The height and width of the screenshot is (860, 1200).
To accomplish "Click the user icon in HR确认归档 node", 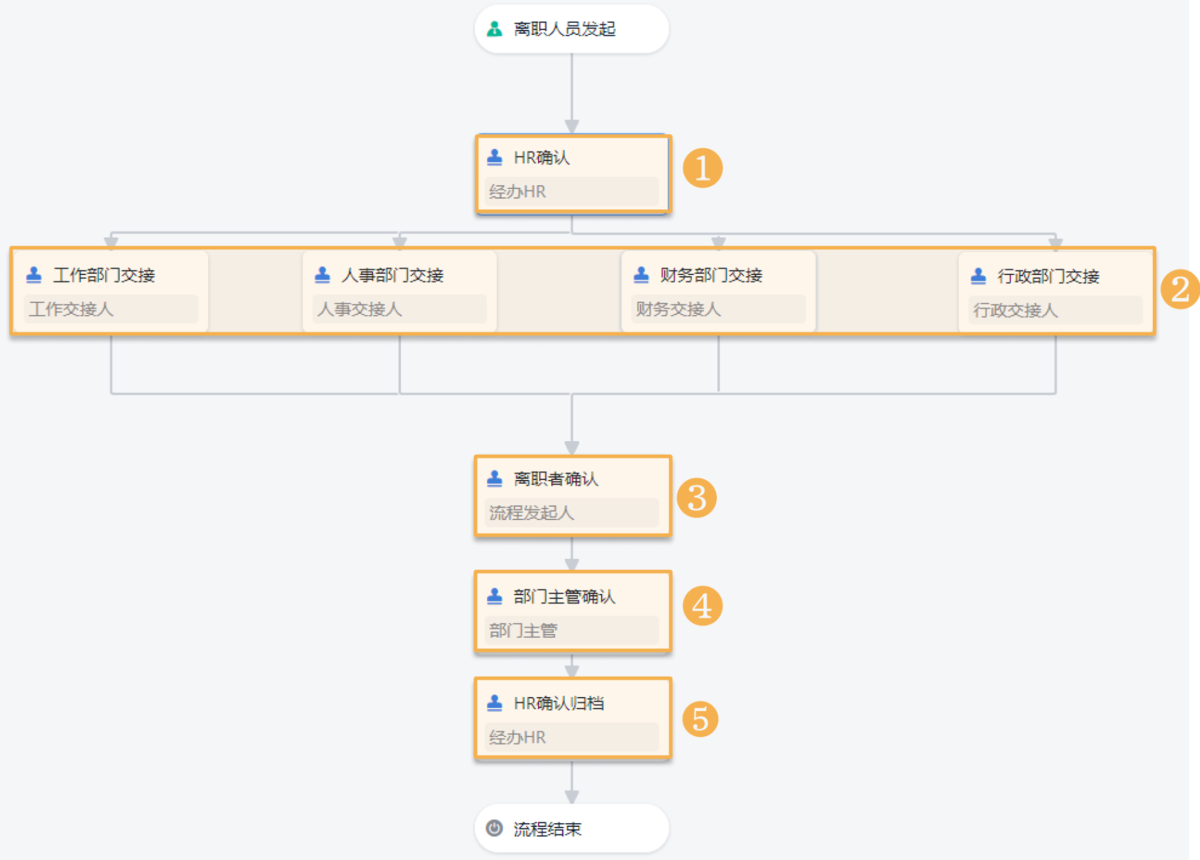I will [494, 703].
